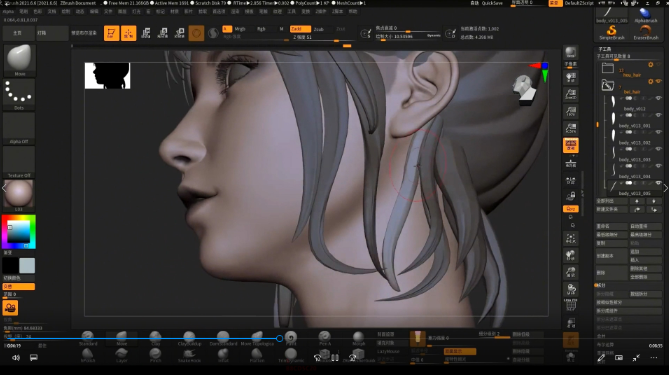Expand the left tray arrow
669x375 pixels.
point(4,188)
